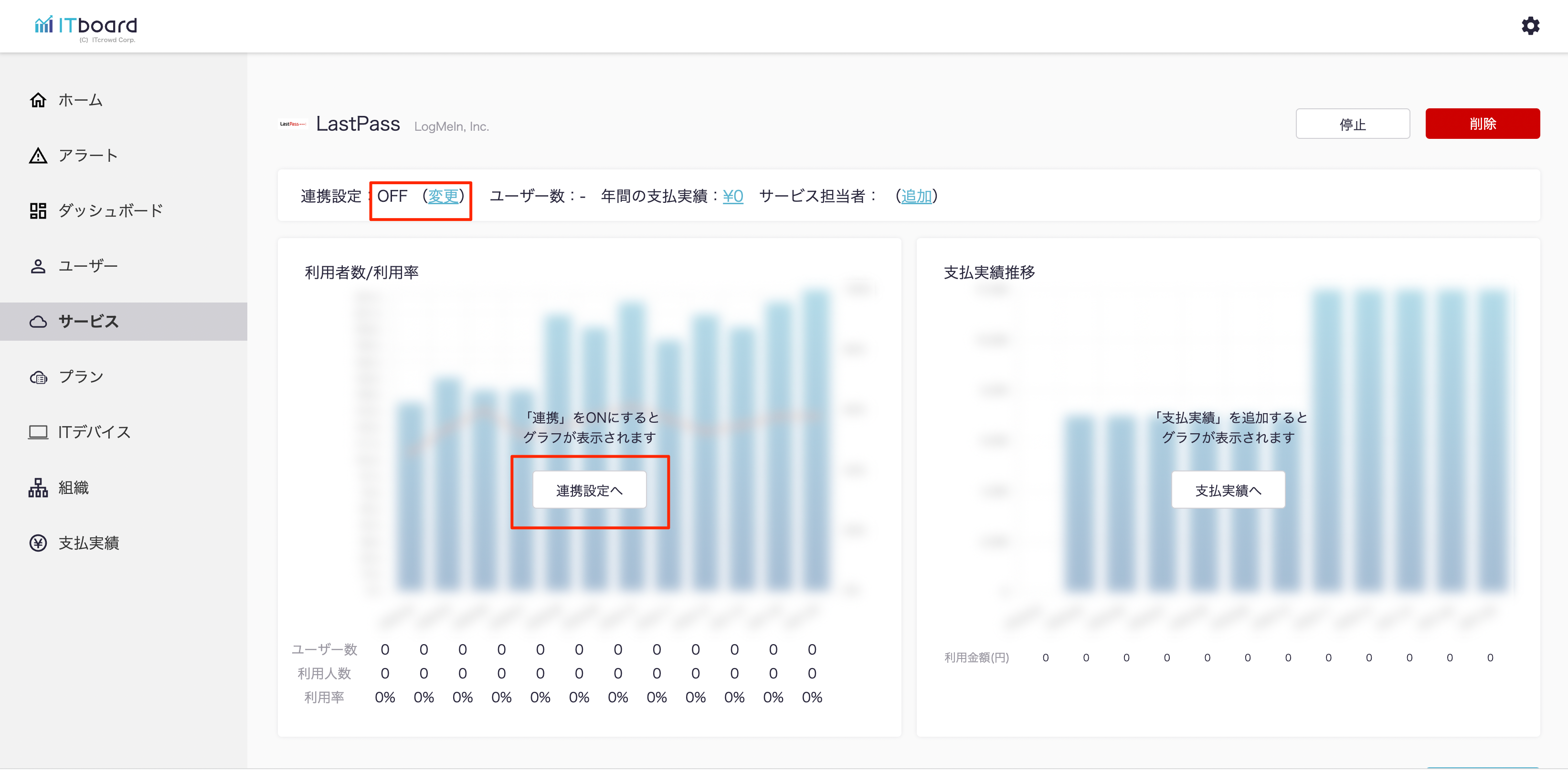Screen dimensions: 1568x773
Task: Click the home icon in sidebar
Action: coord(38,100)
